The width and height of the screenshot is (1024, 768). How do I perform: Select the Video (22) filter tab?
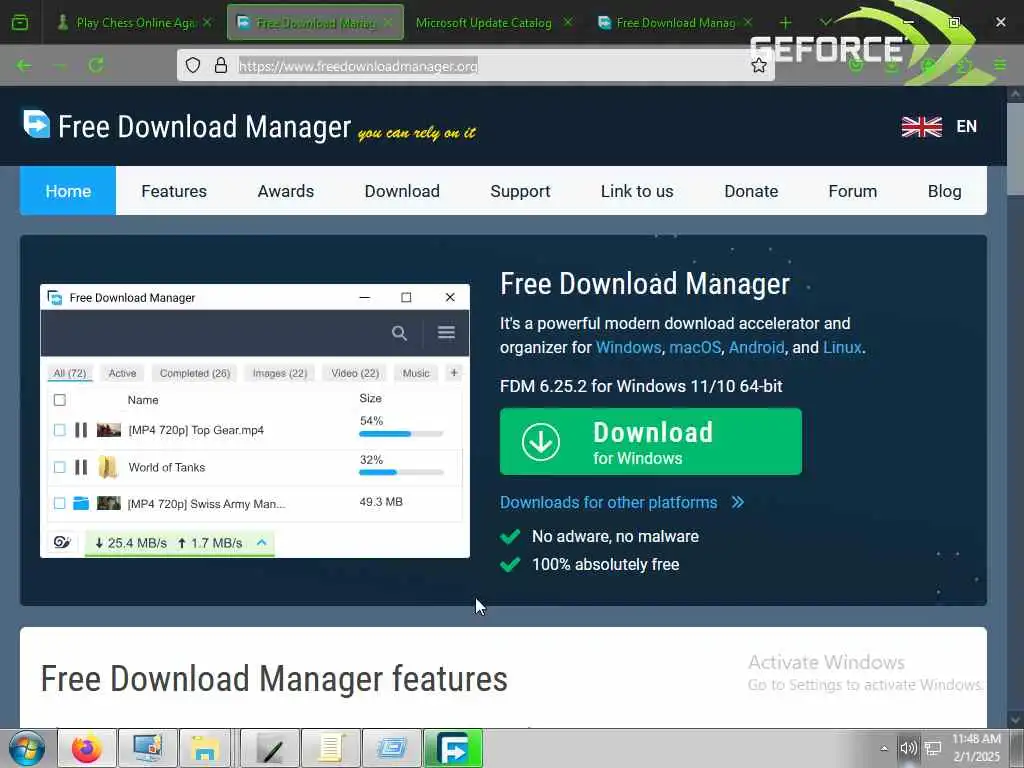click(x=355, y=373)
